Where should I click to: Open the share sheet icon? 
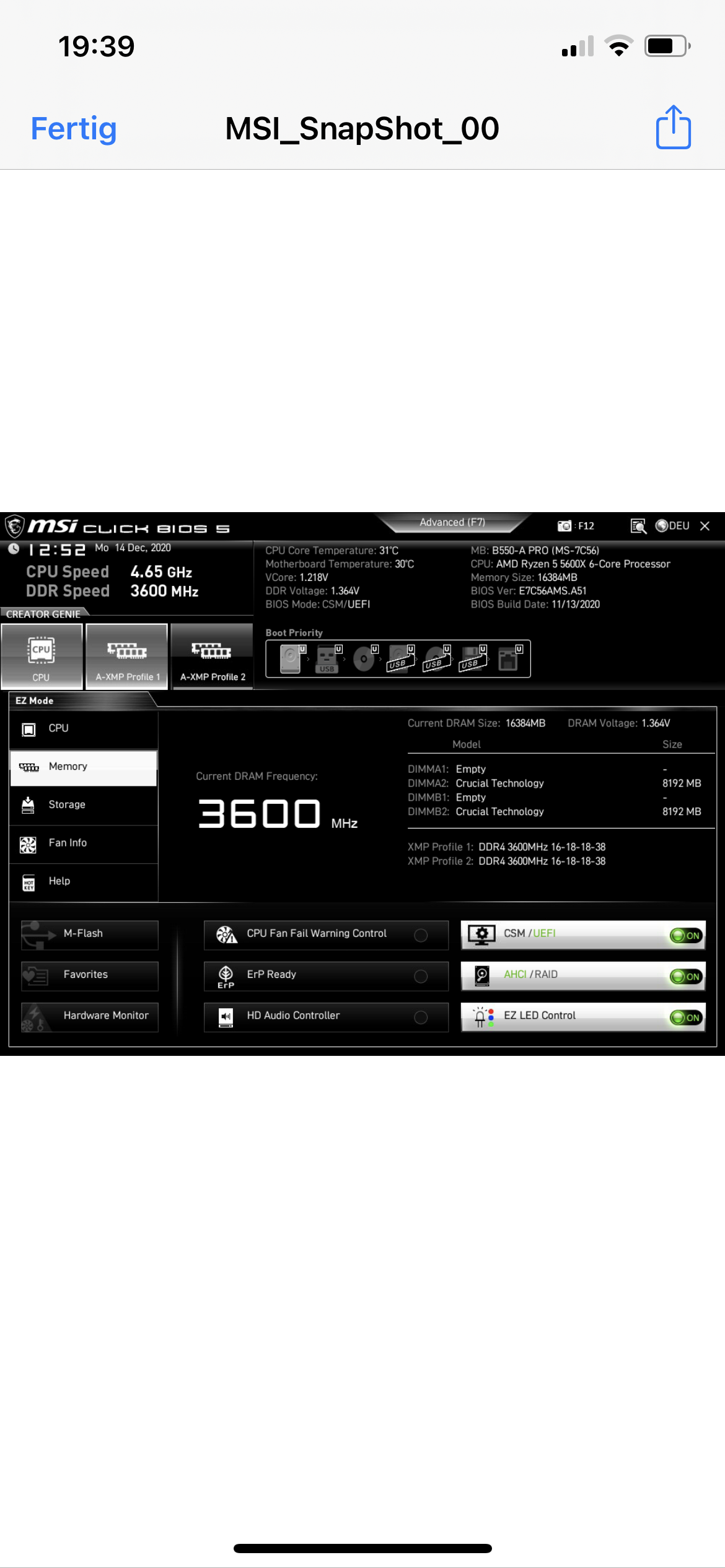tap(674, 127)
